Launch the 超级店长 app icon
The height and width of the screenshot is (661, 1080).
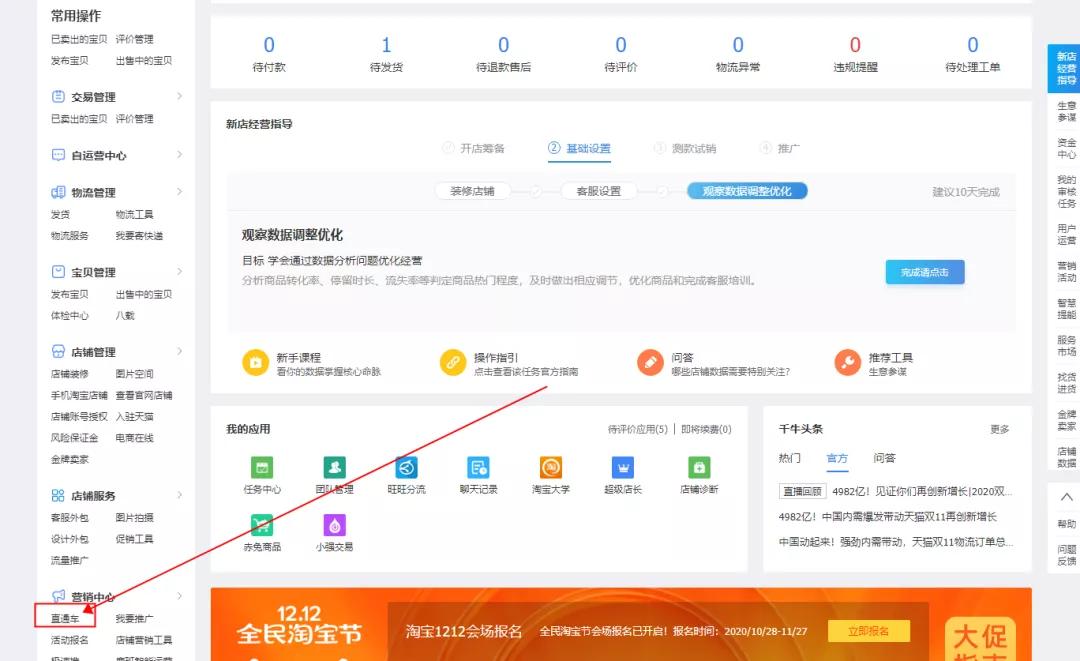pyautogui.click(x=623, y=468)
